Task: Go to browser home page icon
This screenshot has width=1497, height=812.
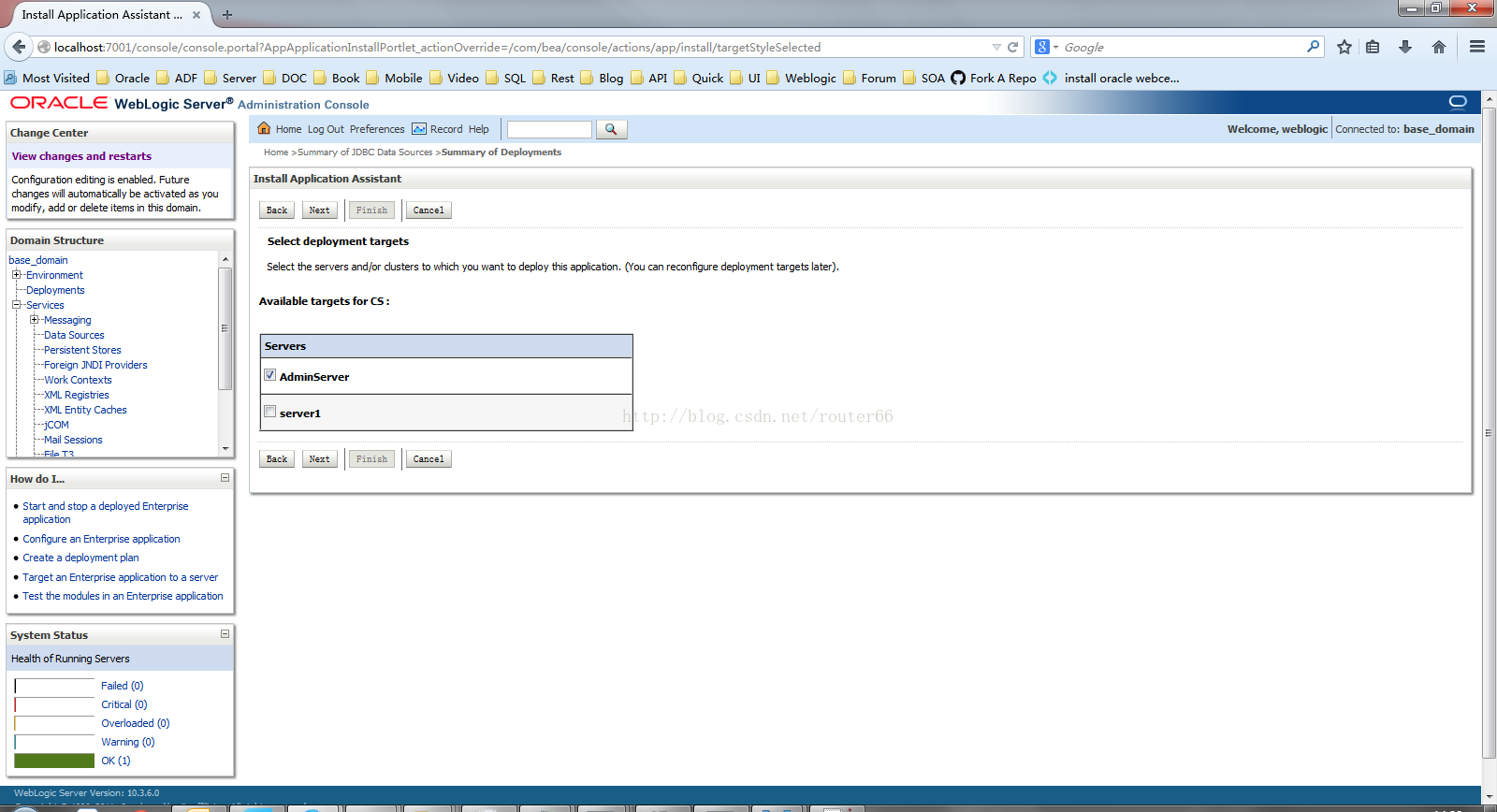Action: click(x=1439, y=47)
